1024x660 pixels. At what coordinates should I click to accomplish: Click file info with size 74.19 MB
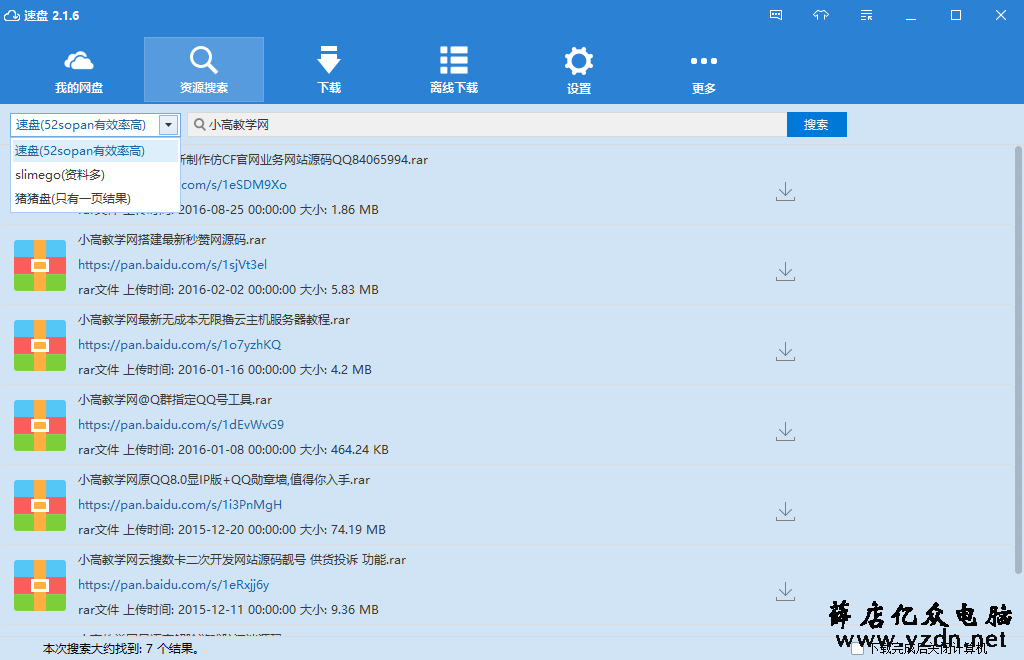tap(232, 529)
